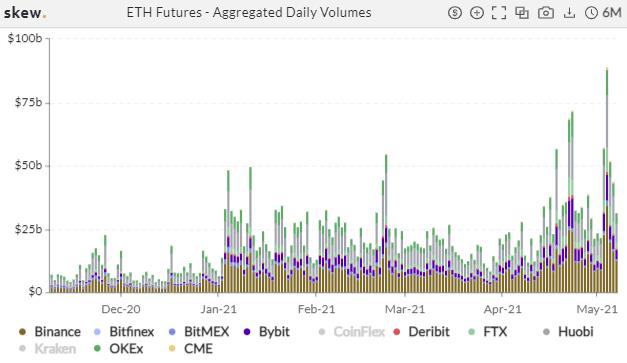Toggle the Bitfinex series in legend
This screenshot has width=627, height=363.
124,331
